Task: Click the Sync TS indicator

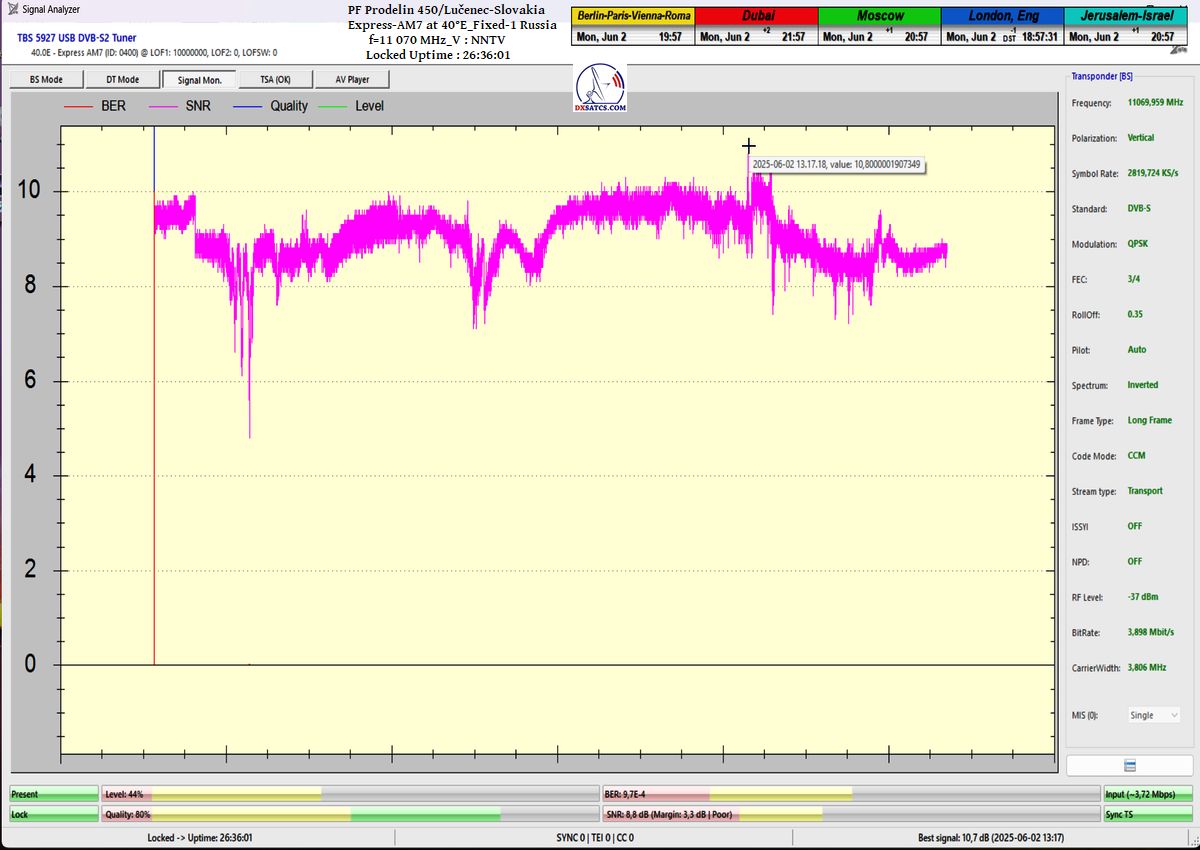Action: click(1147, 814)
